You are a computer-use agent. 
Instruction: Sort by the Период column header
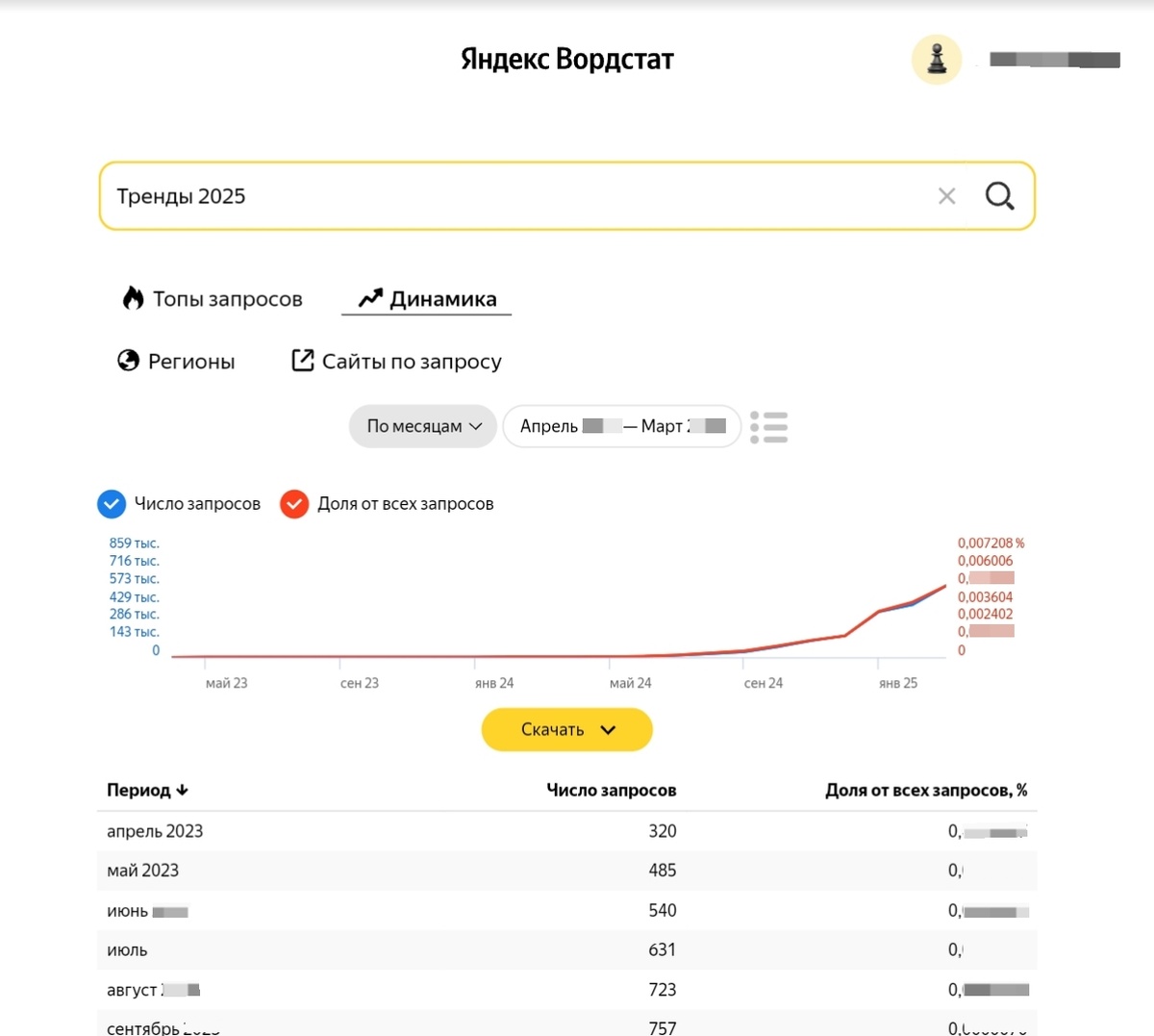click(148, 791)
